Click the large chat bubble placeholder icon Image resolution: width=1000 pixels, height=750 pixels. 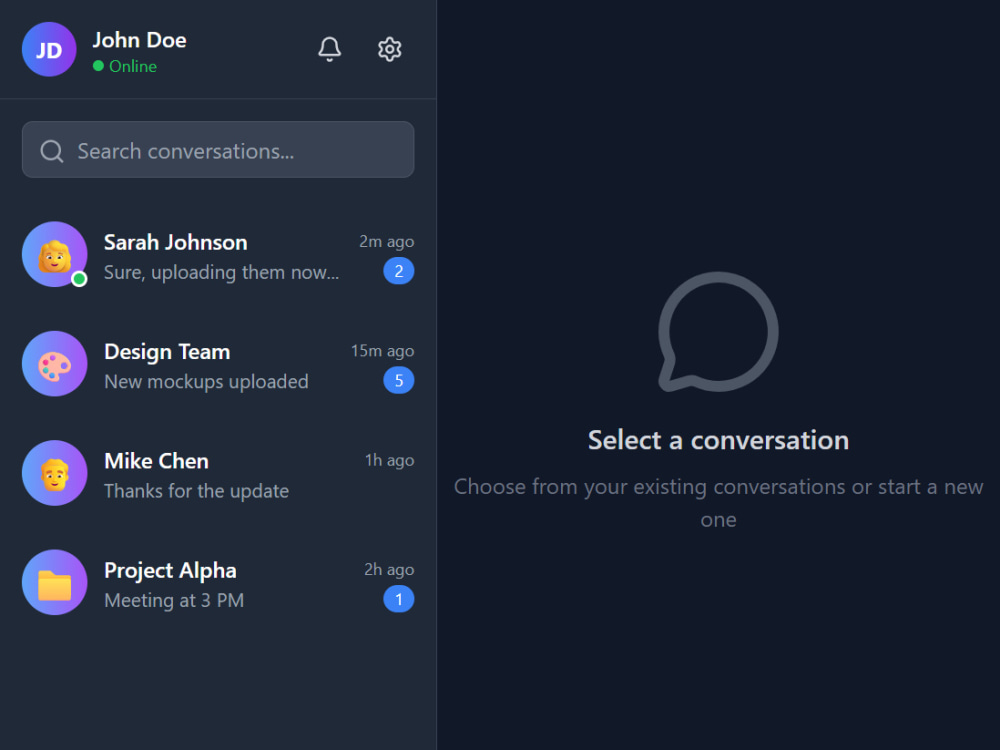pyautogui.click(x=718, y=332)
